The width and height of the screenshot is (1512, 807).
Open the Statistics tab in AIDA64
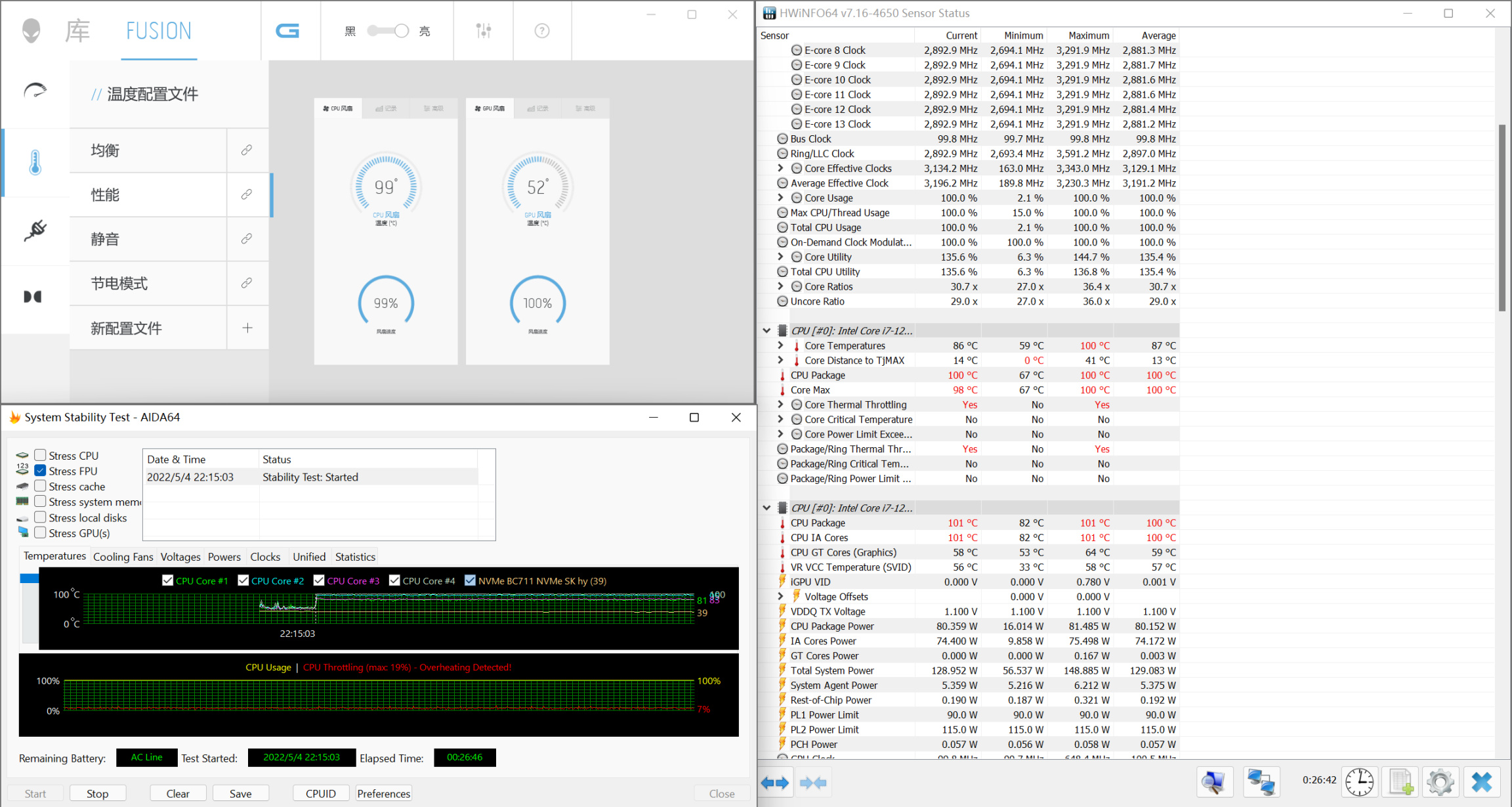click(355, 557)
